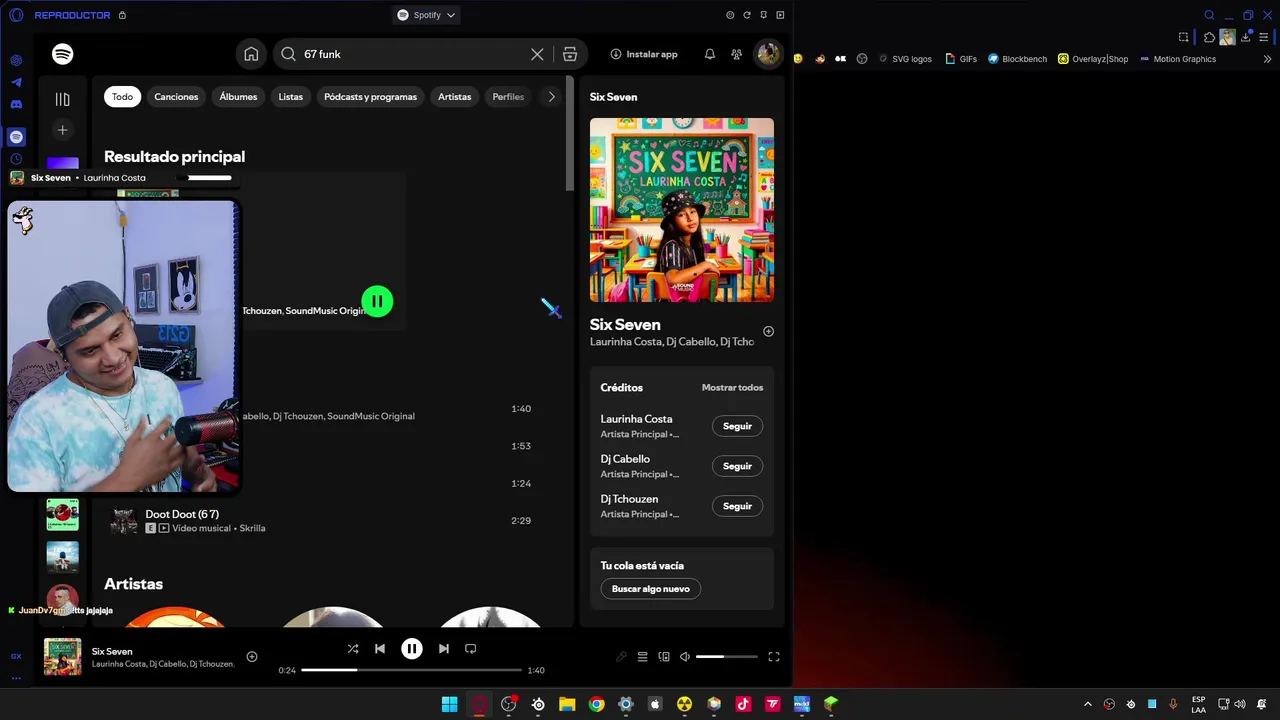Select the Todo filter chip

point(122,97)
